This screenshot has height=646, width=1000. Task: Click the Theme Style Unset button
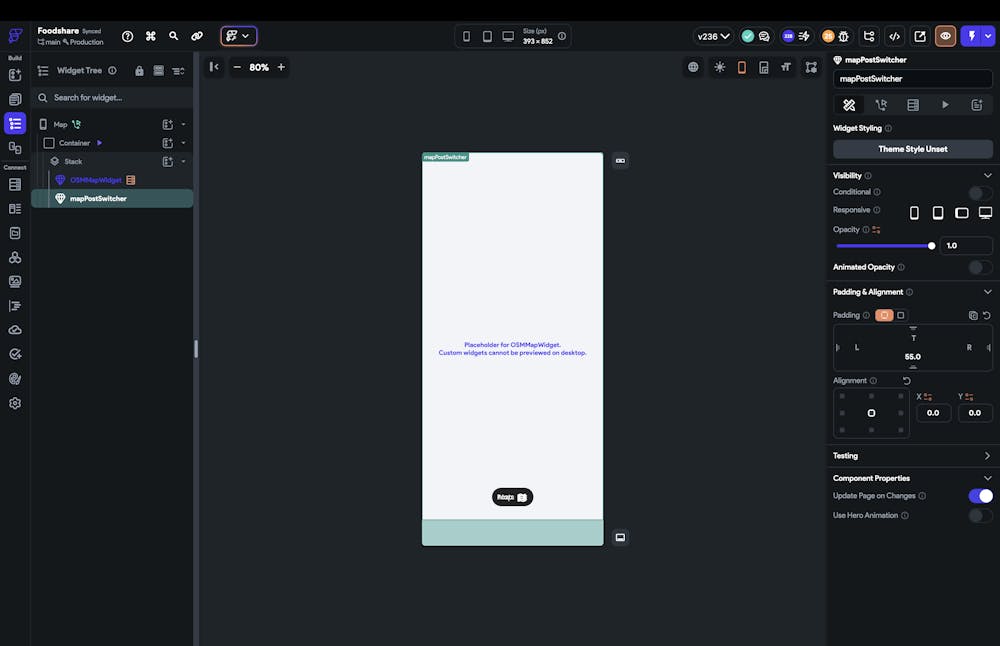coord(912,149)
